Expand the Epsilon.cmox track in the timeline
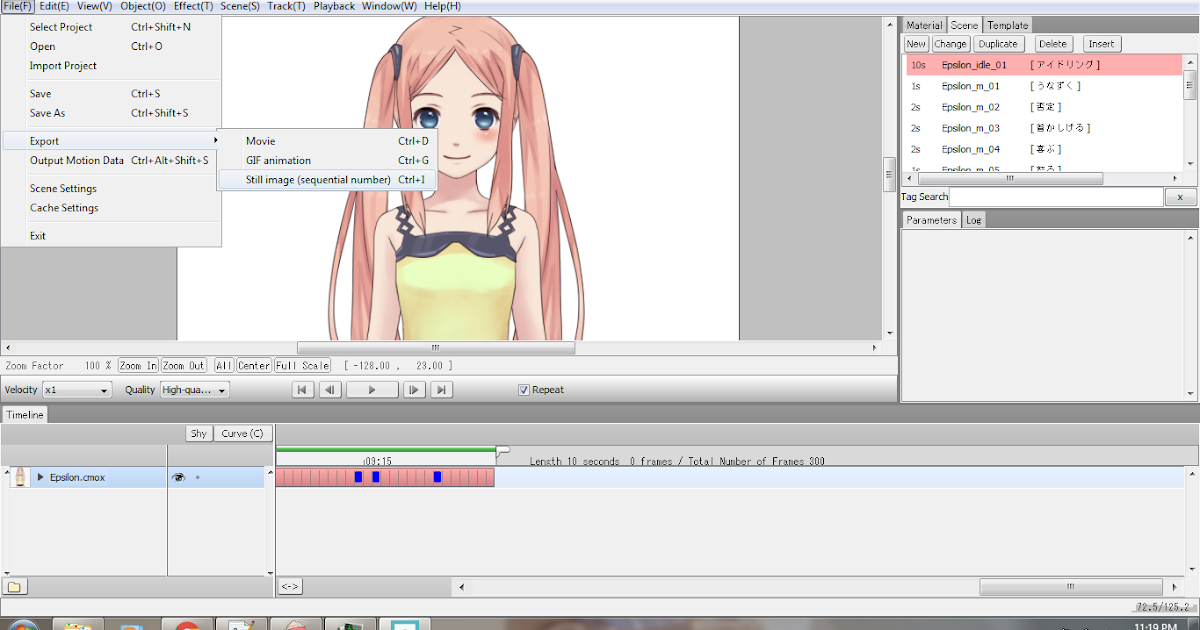 tap(39, 477)
